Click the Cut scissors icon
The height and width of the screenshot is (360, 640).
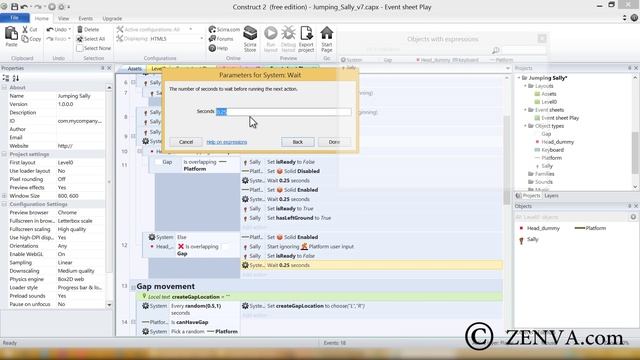click(x=25, y=29)
